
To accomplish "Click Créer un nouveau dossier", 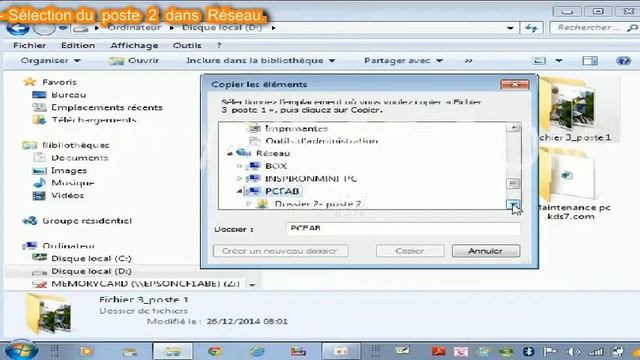I will pyautogui.click(x=281, y=251).
